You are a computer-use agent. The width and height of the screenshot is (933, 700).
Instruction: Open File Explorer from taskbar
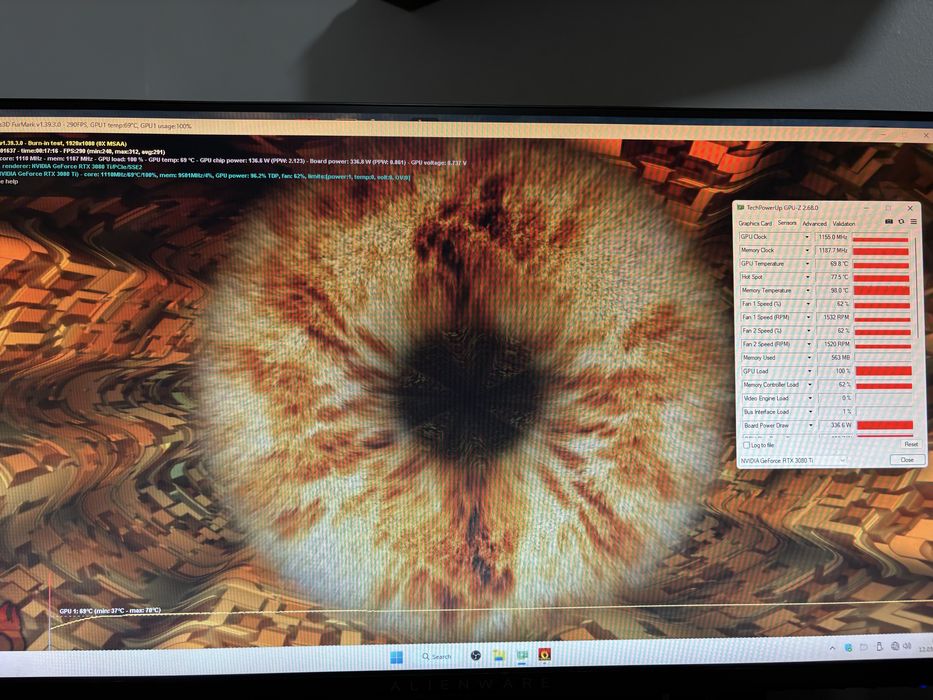499,656
